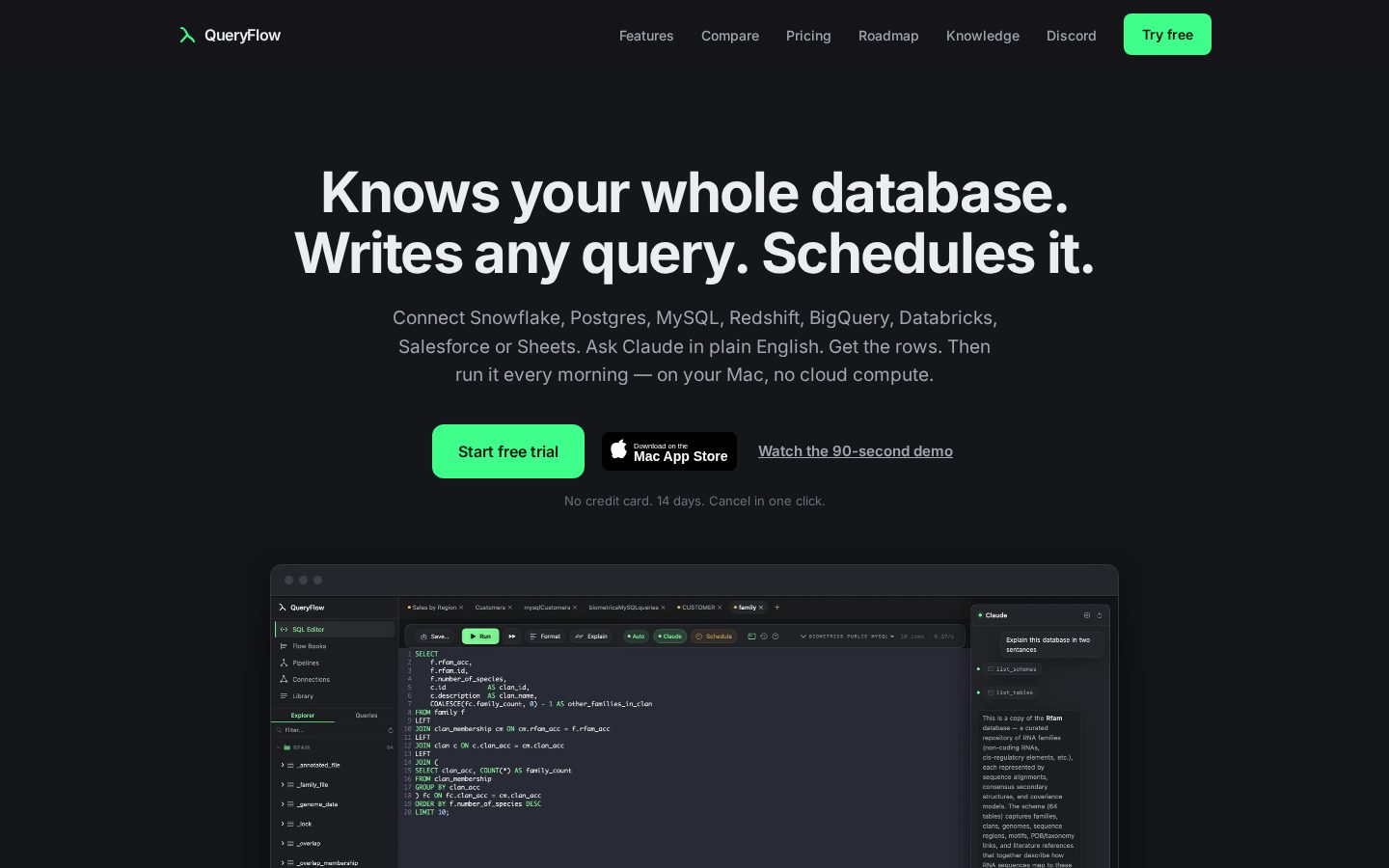Click 'Explain this database in two sentences' message

[x=1051, y=644]
